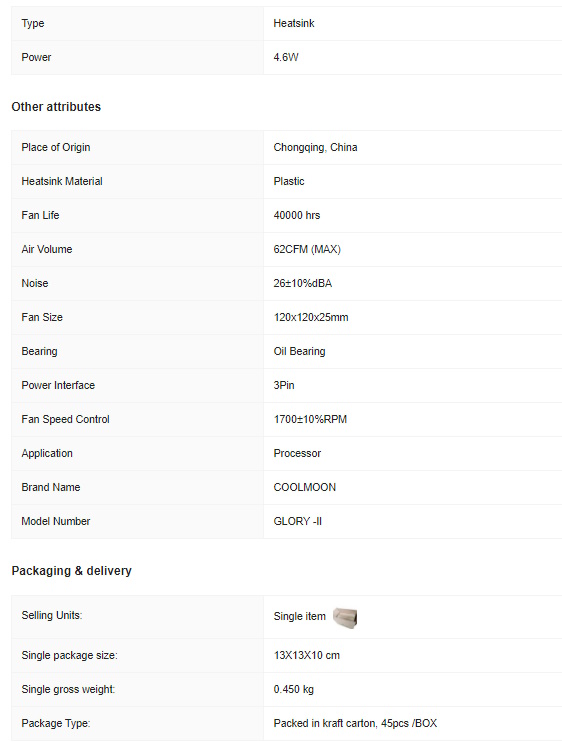
Task: Select the Heatsink type value
Action: [294, 23]
